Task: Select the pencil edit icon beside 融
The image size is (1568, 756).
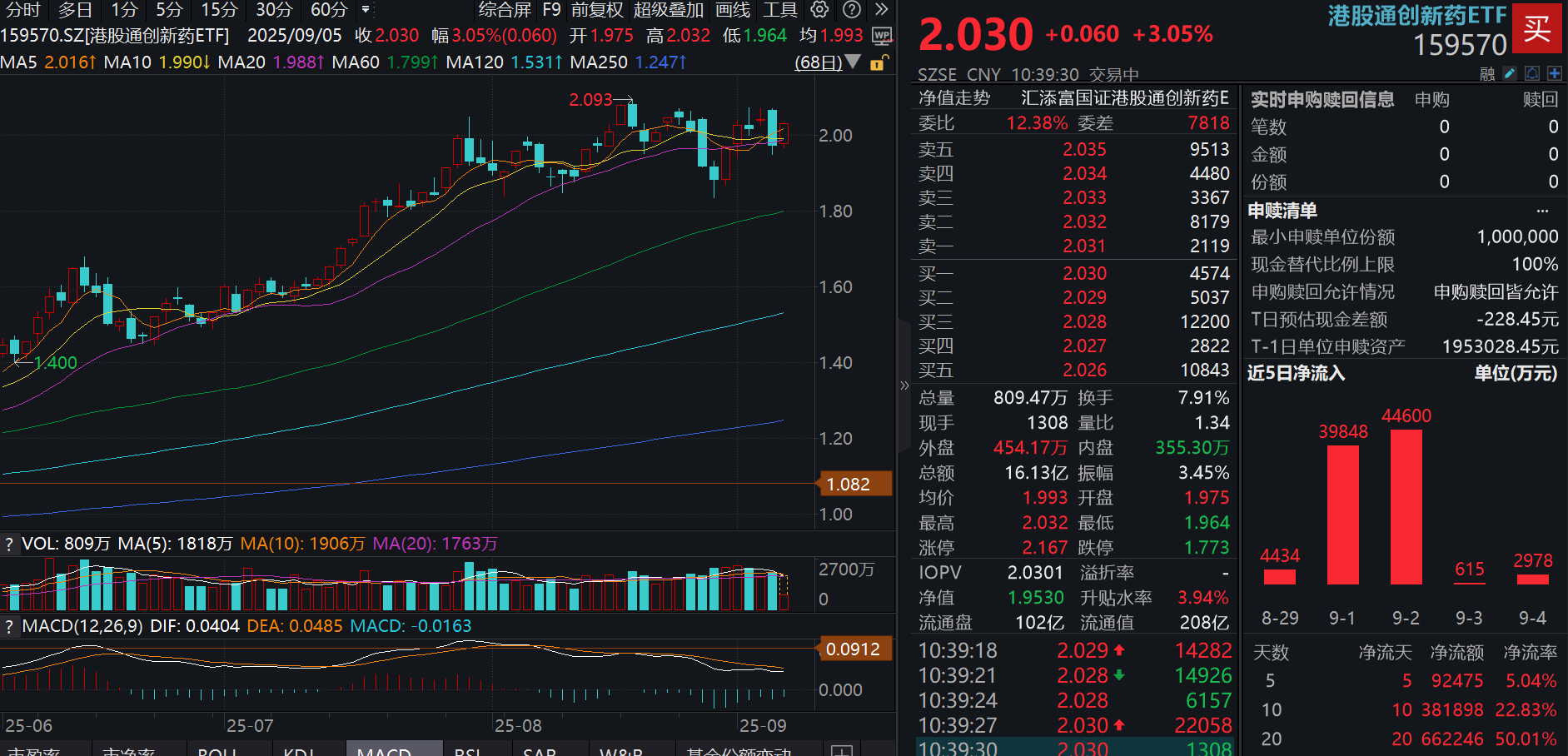Action: tap(1510, 73)
